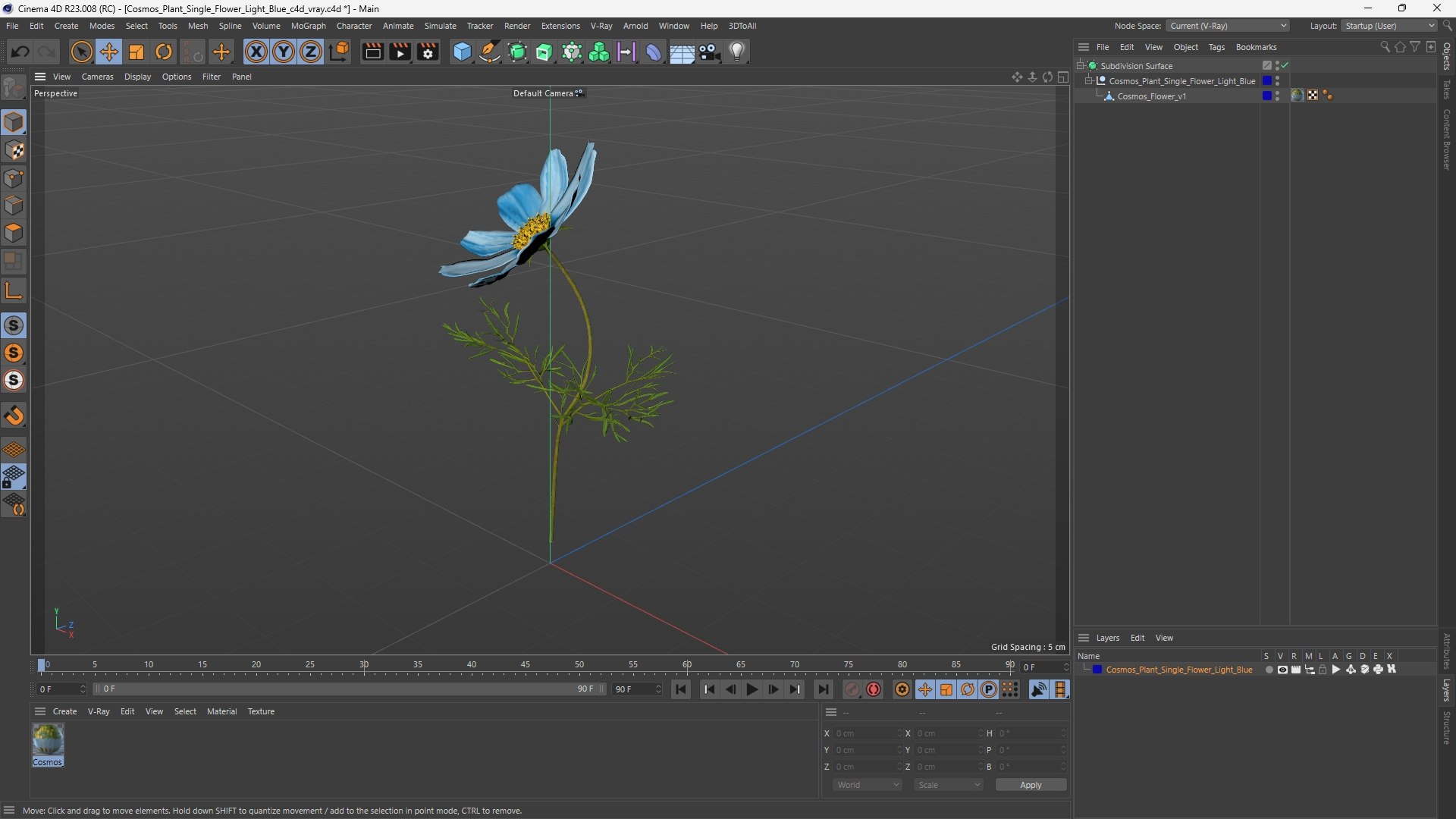Toggle X axis lock
1456x819 pixels.
(x=256, y=52)
